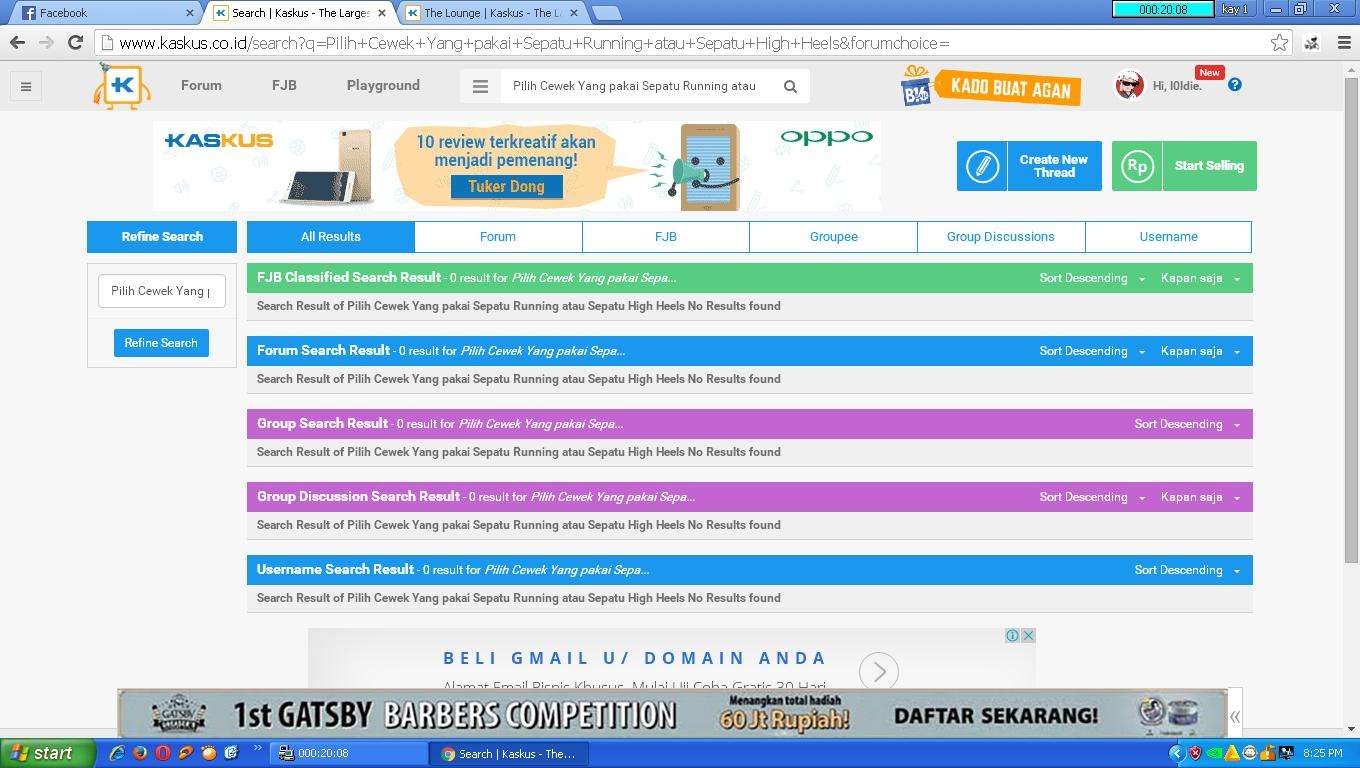
Task: Open the Sort Descending dropdown in Group Discussion results
Action: tap(1092, 497)
